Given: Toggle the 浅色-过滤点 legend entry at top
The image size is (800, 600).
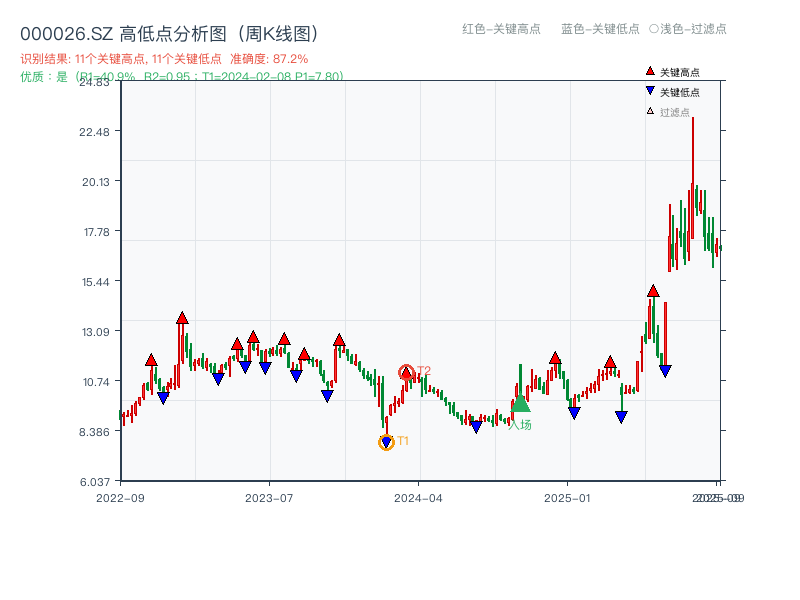Looking at the screenshot, I should [688, 29].
